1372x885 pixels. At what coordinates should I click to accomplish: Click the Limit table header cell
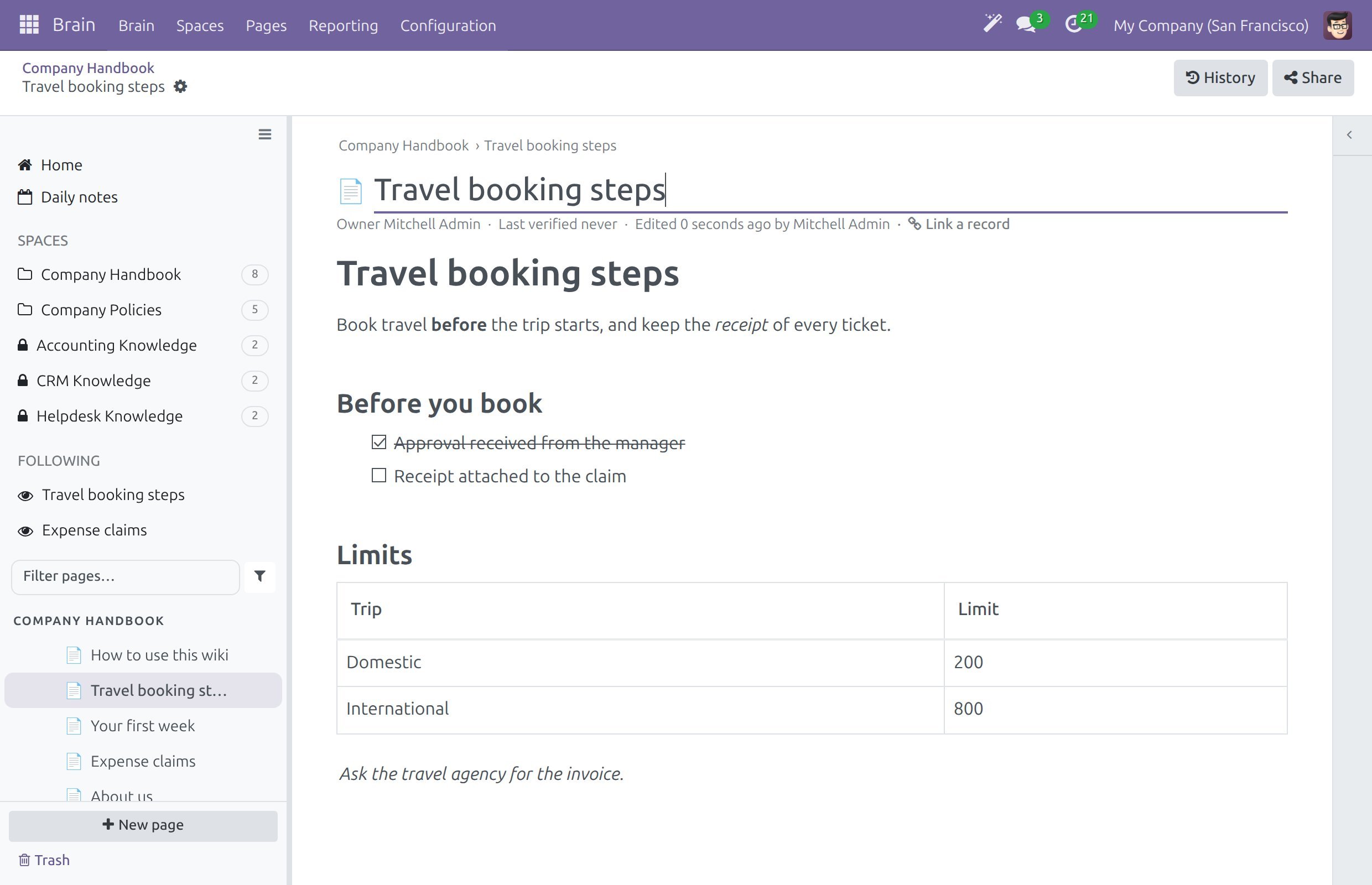1115,610
